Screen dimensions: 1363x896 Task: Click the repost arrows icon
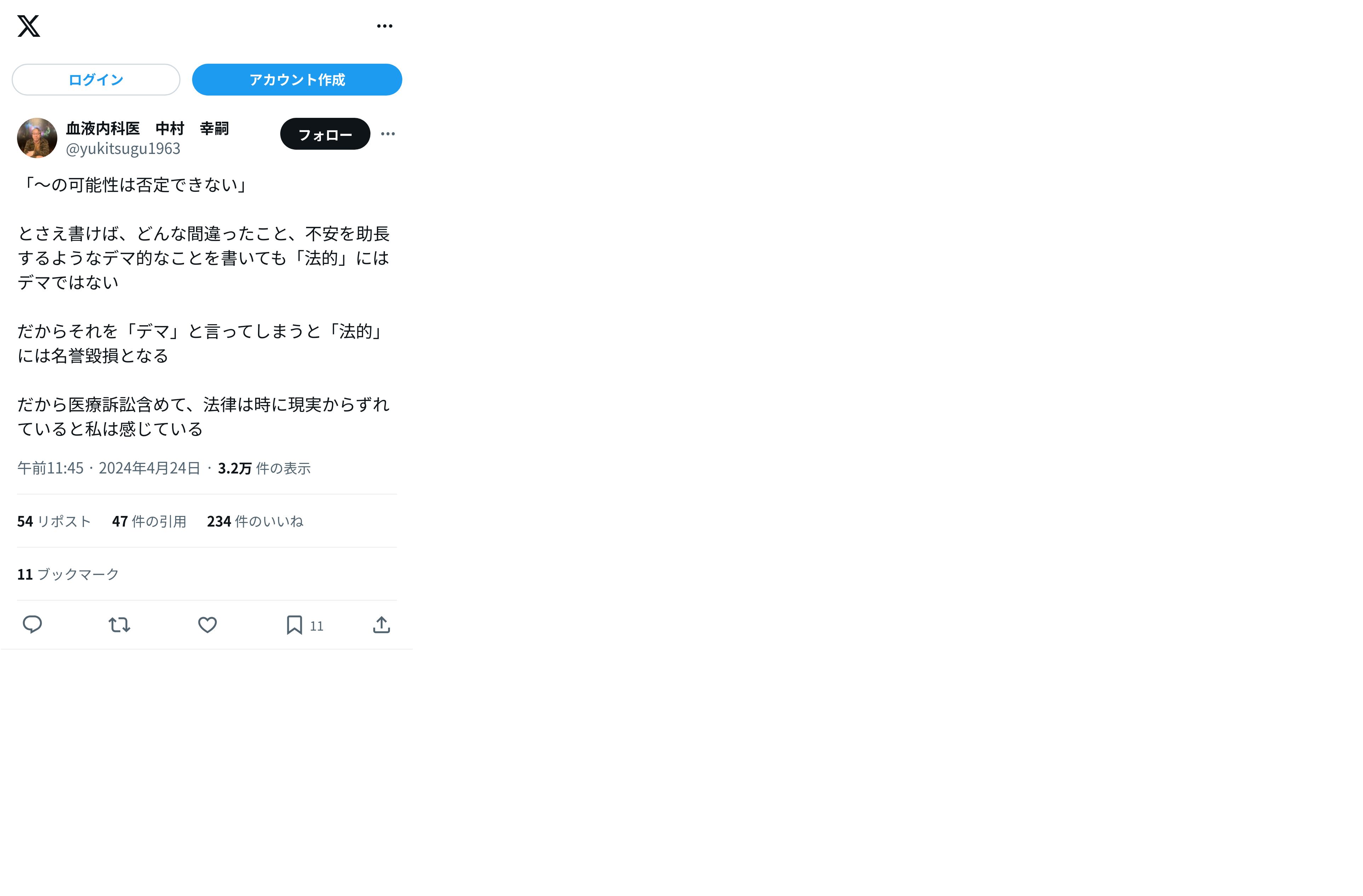click(x=120, y=625)
